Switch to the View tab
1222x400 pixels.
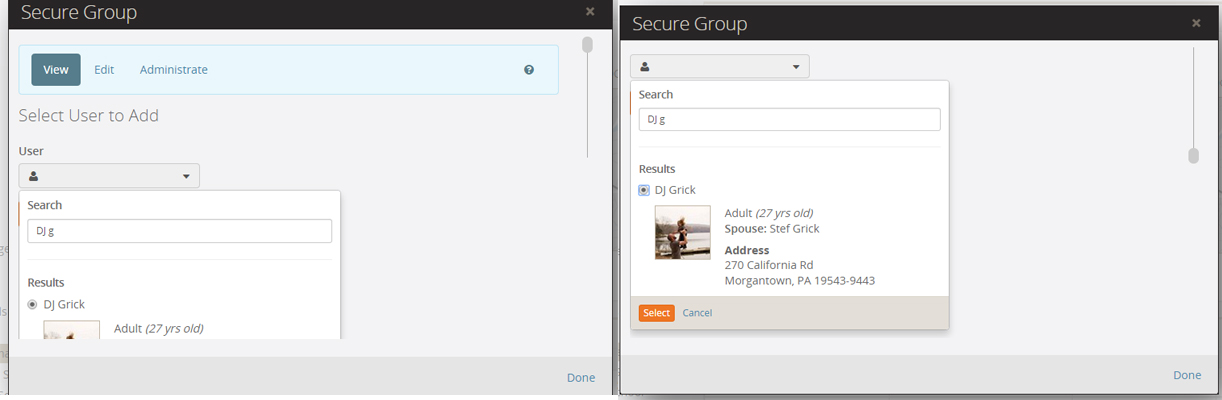click(56, 70)
